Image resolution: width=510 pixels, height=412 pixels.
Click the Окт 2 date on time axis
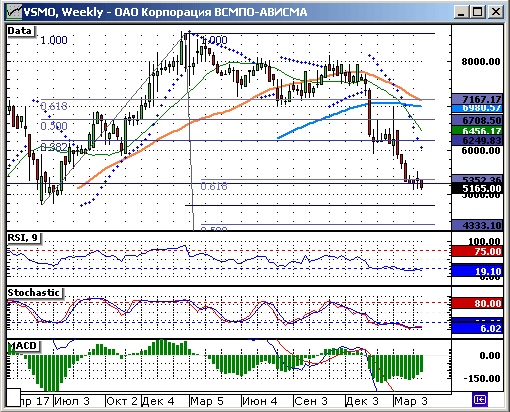coord(122,401)
